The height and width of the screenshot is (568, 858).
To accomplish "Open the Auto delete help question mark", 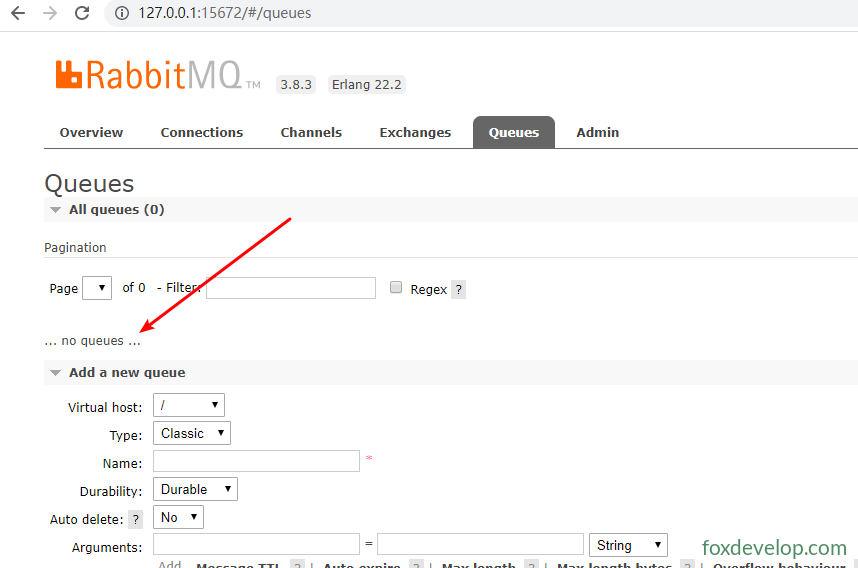I will pos(136,519).
